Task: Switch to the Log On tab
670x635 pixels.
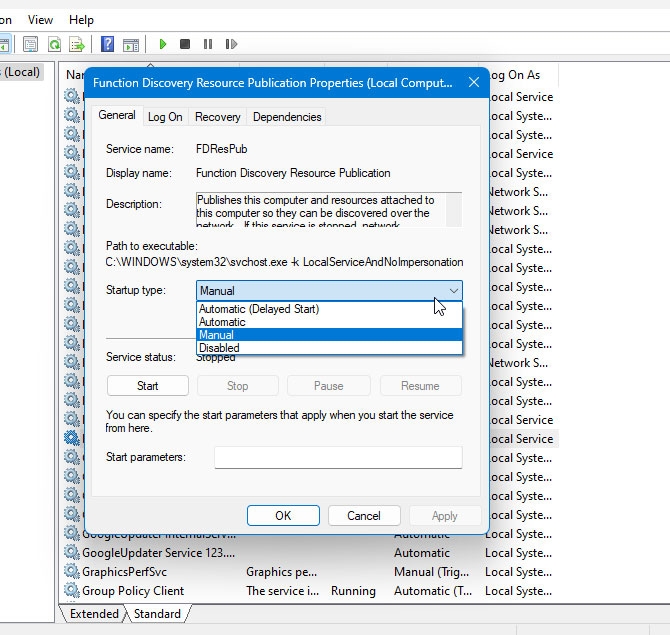Action: [165, 117]
